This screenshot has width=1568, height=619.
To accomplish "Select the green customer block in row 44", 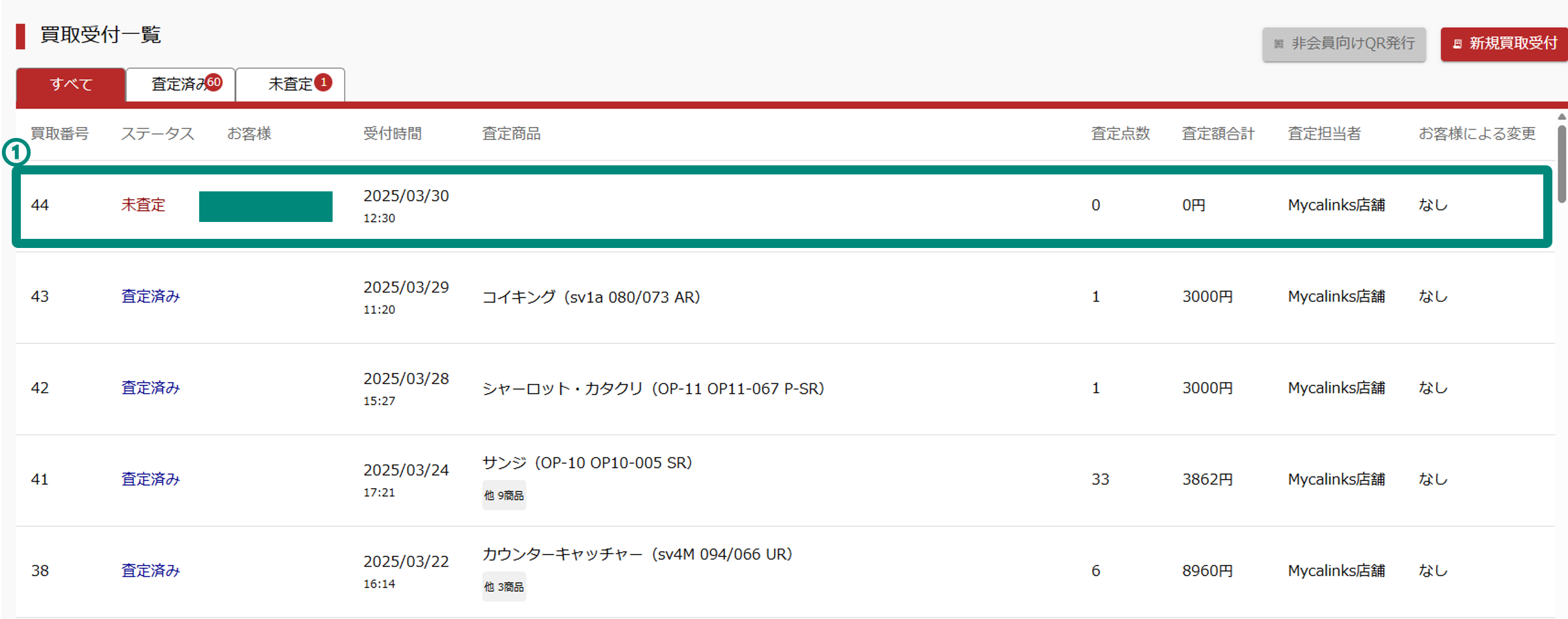I will point(266,206).
